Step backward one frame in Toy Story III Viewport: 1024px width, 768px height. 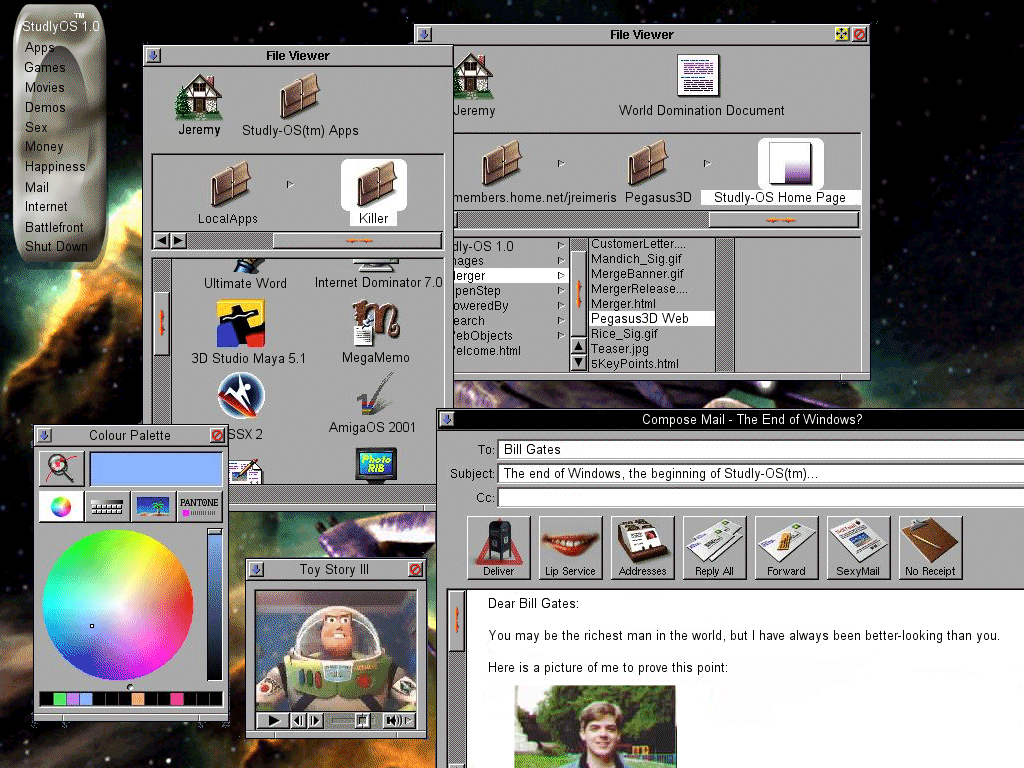pyautogui.click(x=298, y=720)
